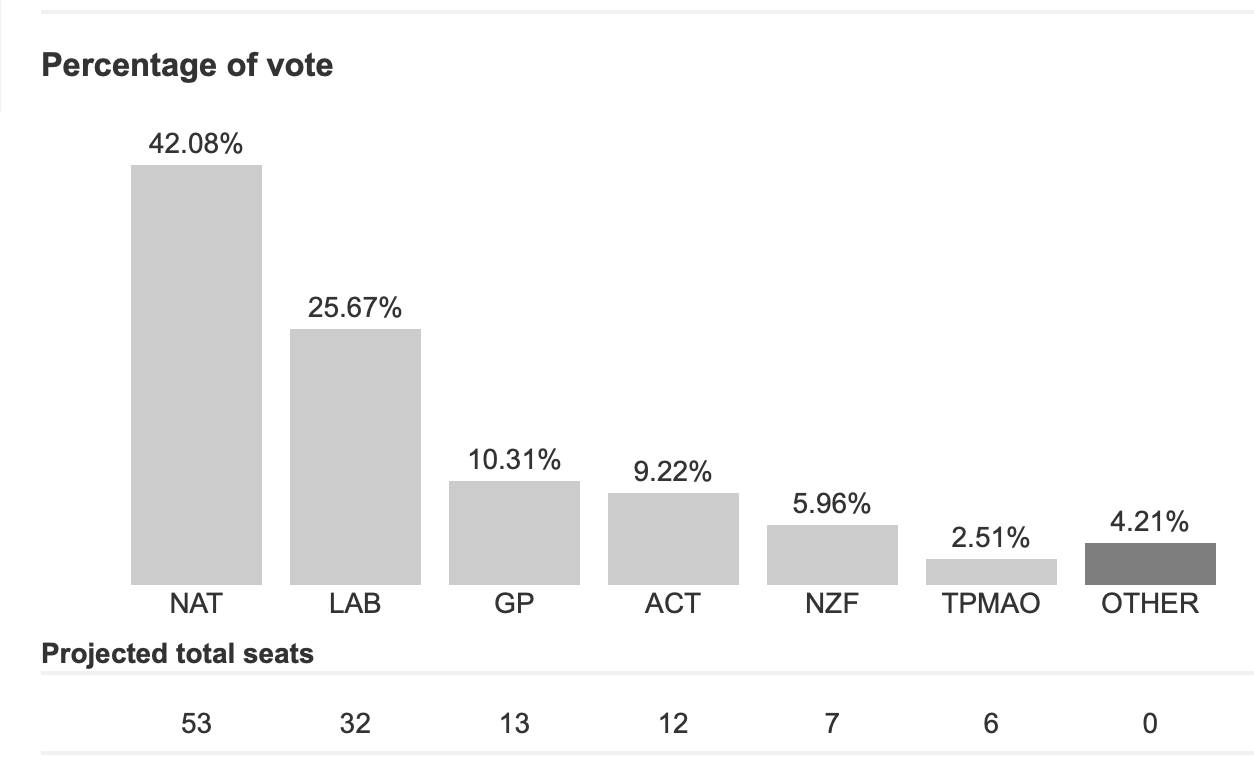Click the ACT party label

[673, 604]
